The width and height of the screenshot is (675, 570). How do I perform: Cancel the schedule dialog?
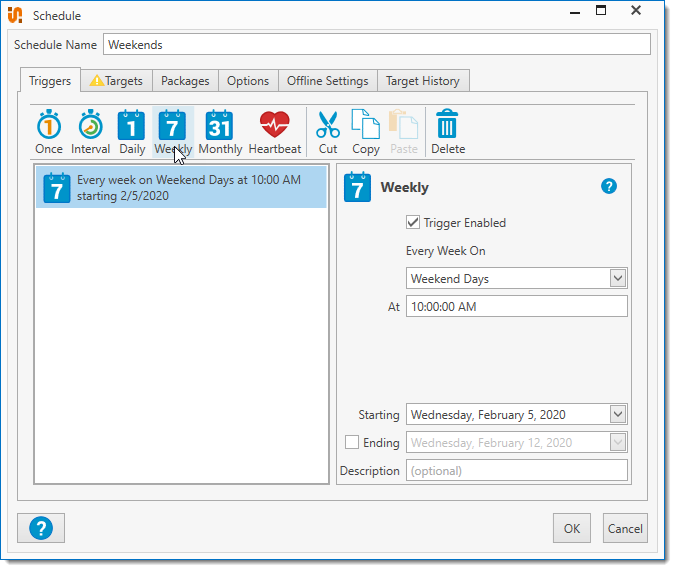coord(625,528)
